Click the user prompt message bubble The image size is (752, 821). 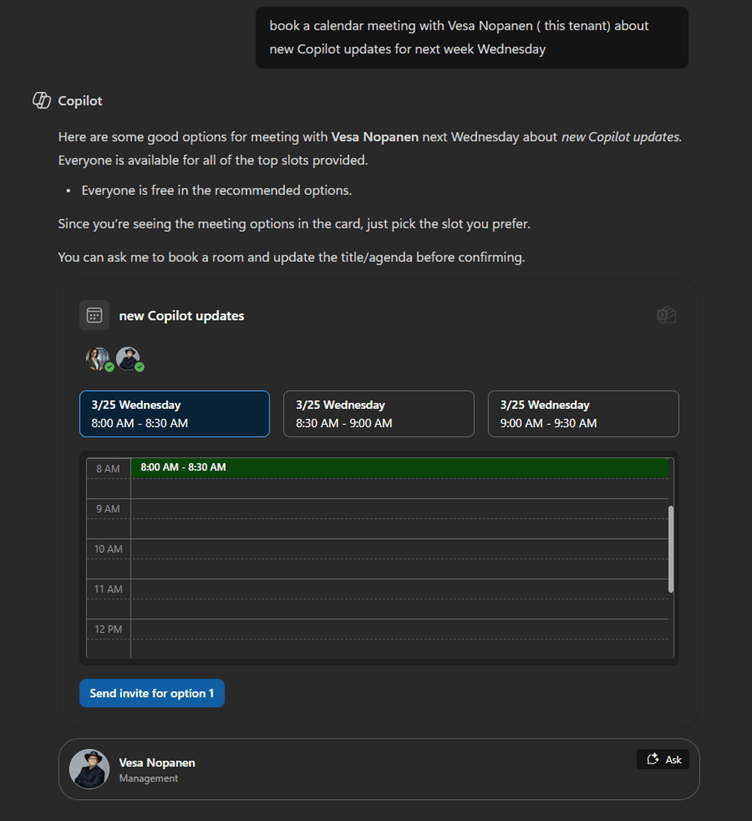click(471, 37)
